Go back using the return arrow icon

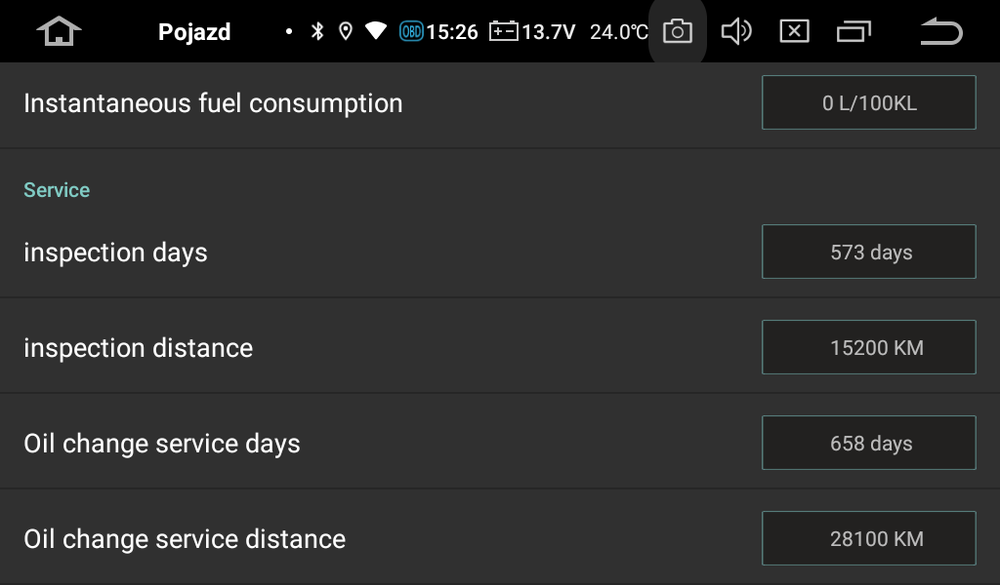point(940,31)
